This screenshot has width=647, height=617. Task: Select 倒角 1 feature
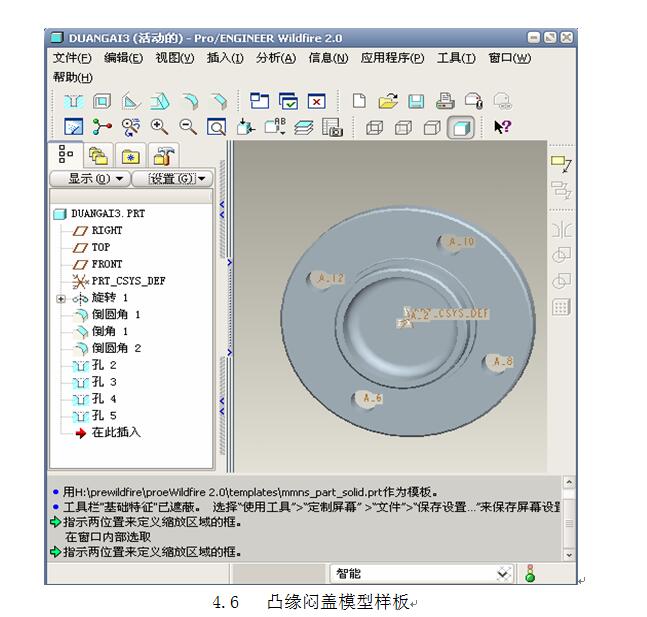click(x=101, y=331)
